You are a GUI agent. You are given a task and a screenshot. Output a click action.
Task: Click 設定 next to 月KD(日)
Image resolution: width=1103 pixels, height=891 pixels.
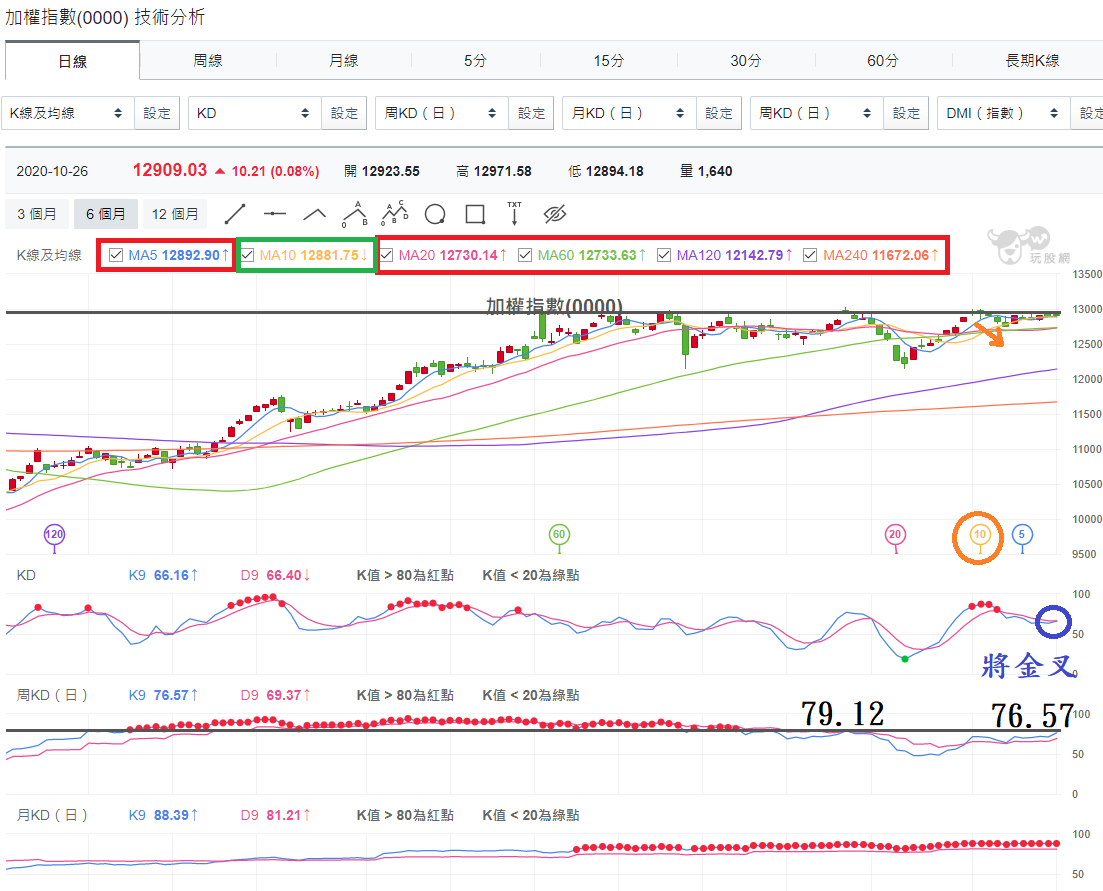718,113
